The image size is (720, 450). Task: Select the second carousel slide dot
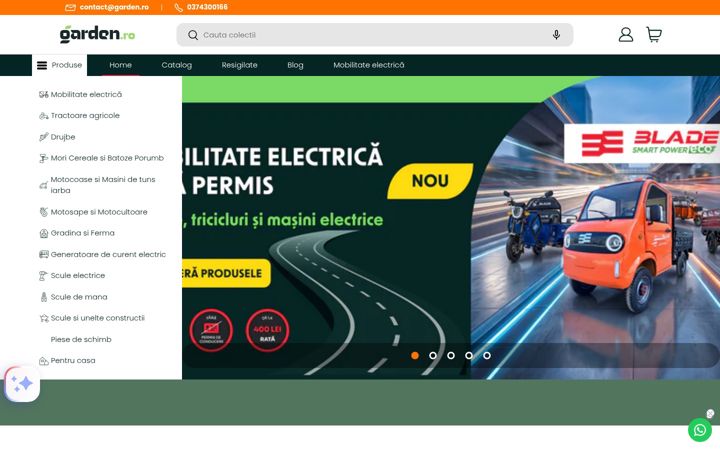pos(433,355)
